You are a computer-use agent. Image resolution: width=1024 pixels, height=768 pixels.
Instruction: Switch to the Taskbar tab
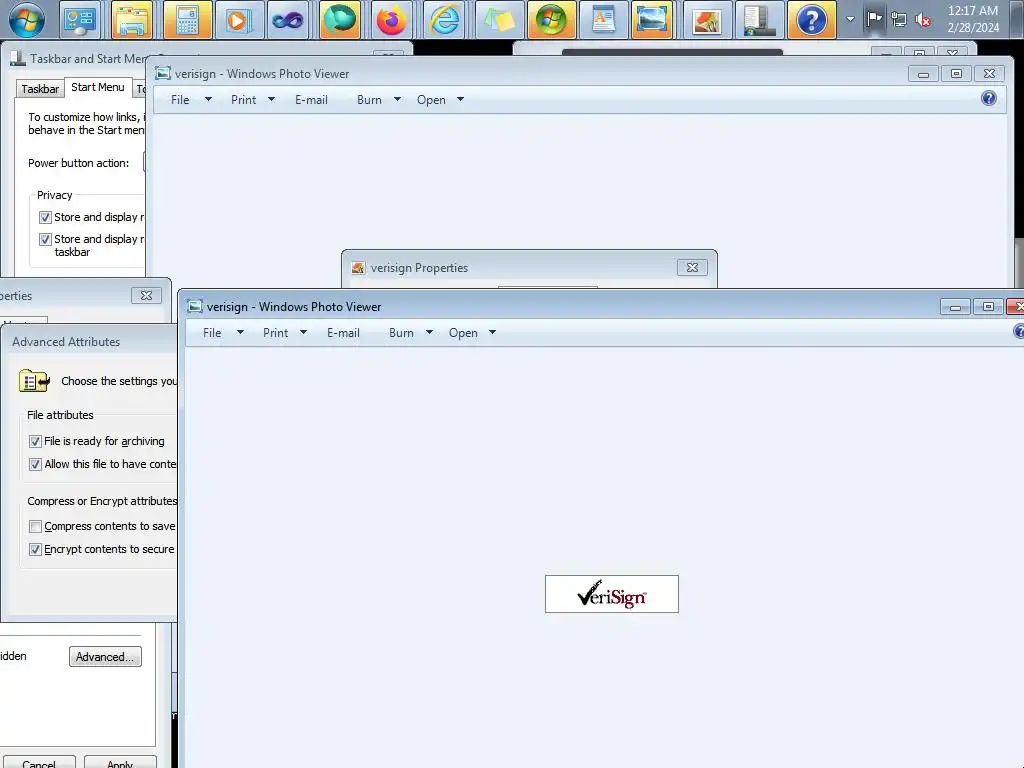click(x=40, y=89)
